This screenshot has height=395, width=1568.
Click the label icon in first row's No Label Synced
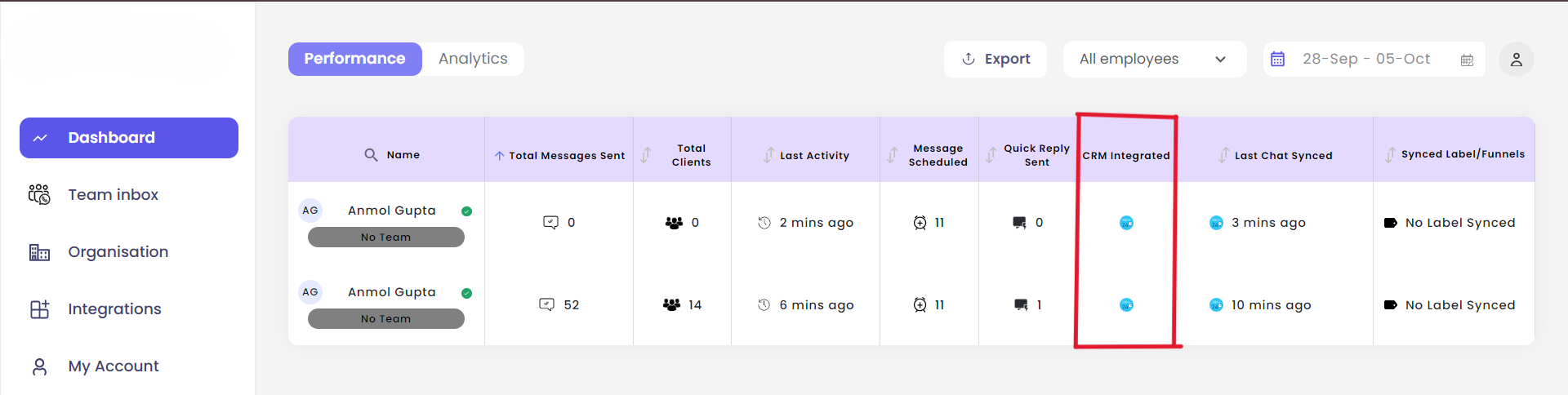[x=1391, y=223]
